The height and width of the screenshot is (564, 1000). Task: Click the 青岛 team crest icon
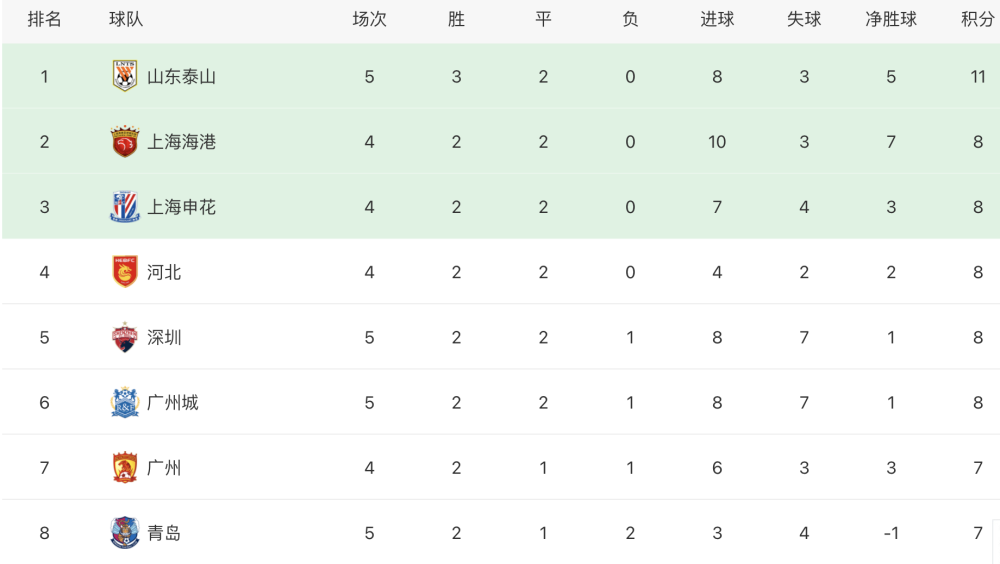pyautogui.click(x=124, y=533)
